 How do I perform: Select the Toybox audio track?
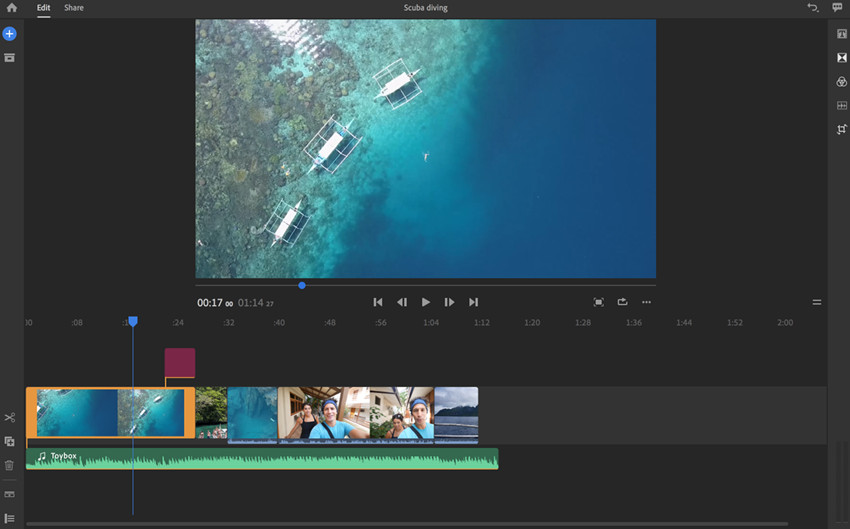click(262, 459)
